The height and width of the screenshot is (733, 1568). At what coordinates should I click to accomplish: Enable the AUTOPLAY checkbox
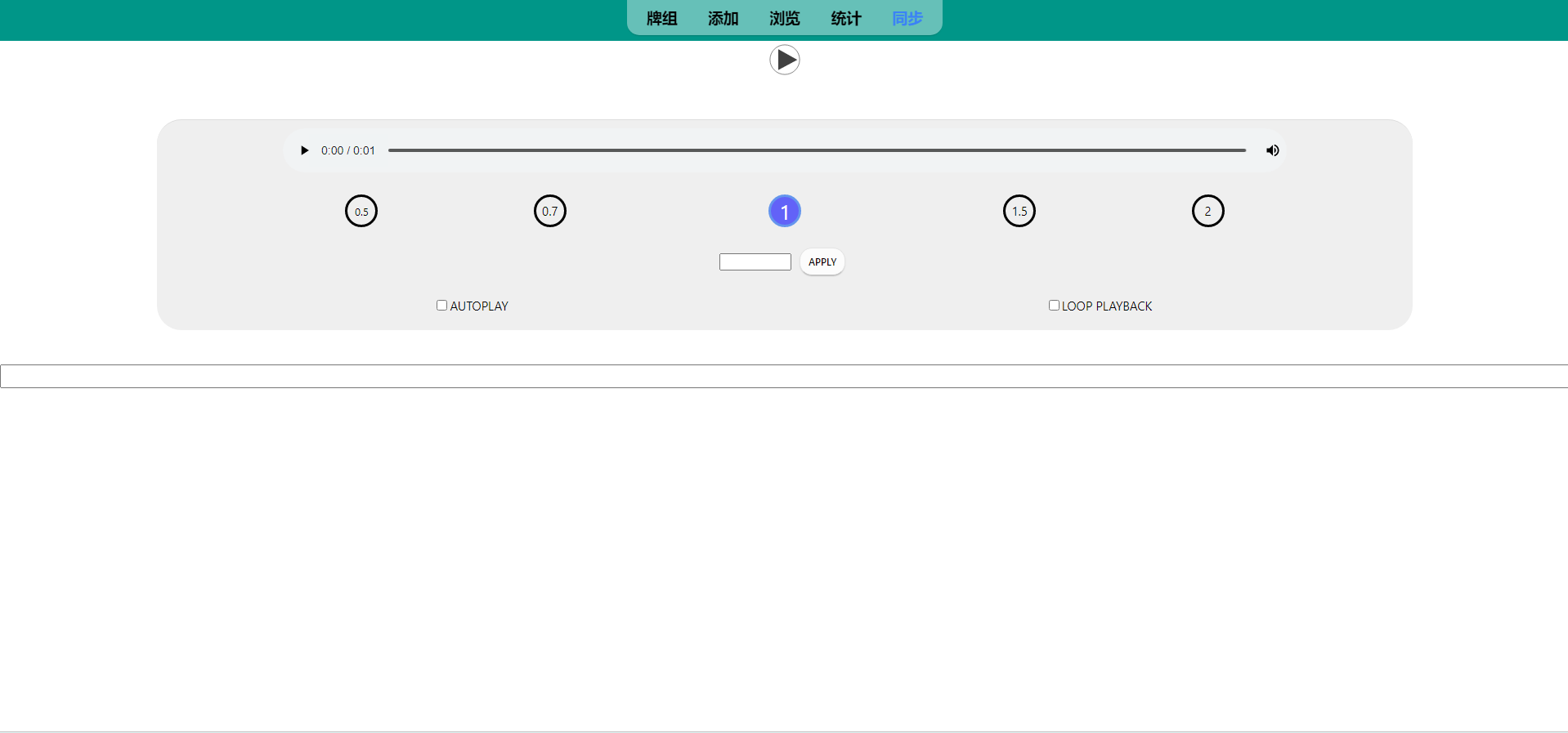(441, 306)
